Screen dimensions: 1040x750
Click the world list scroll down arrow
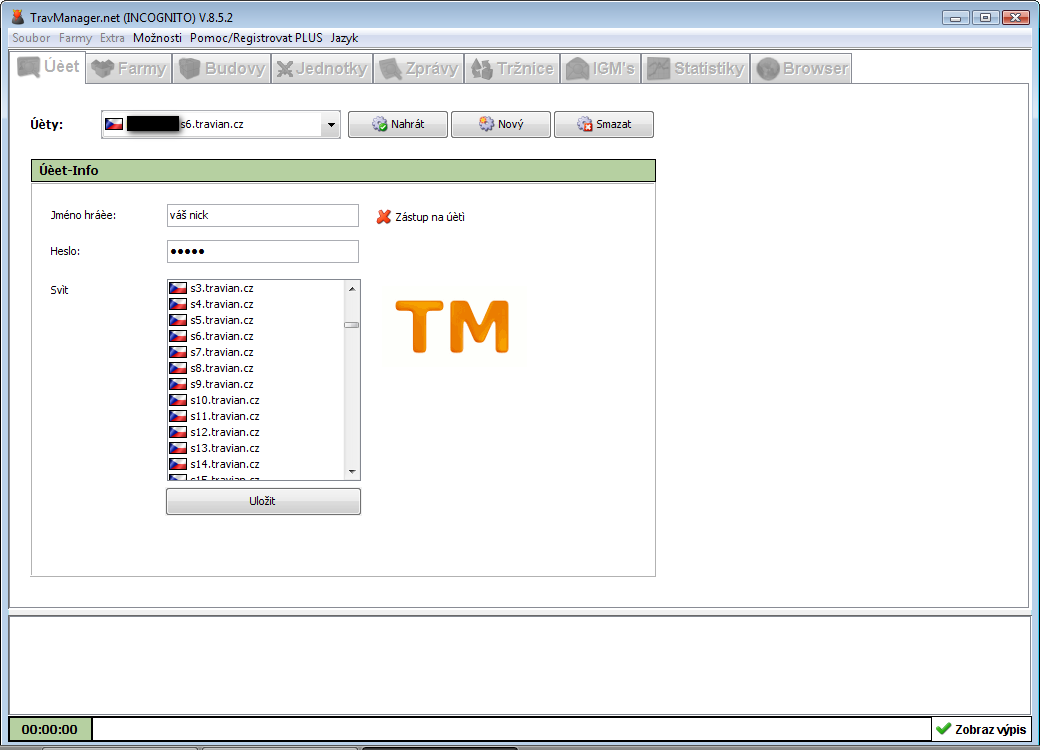352,471
